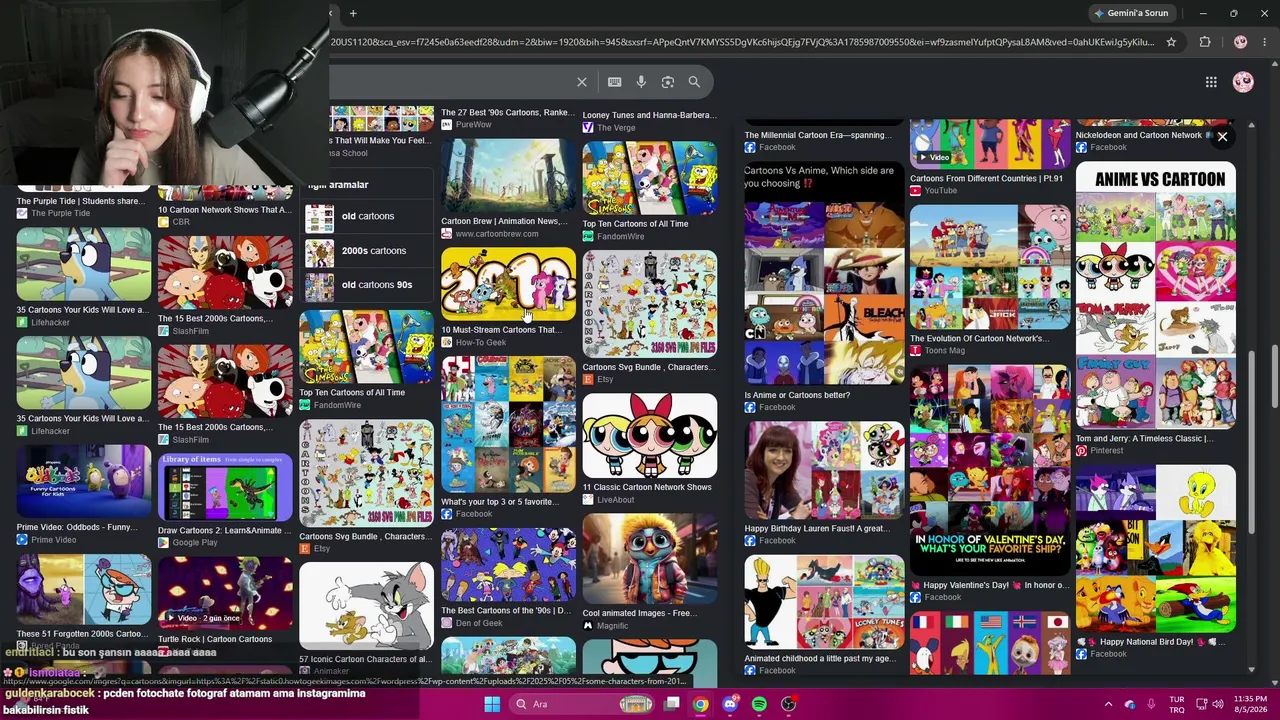
Task: Open the 'Looney Tunes and Hanna-Barbera' Verge link
Action: click(649, 115)
